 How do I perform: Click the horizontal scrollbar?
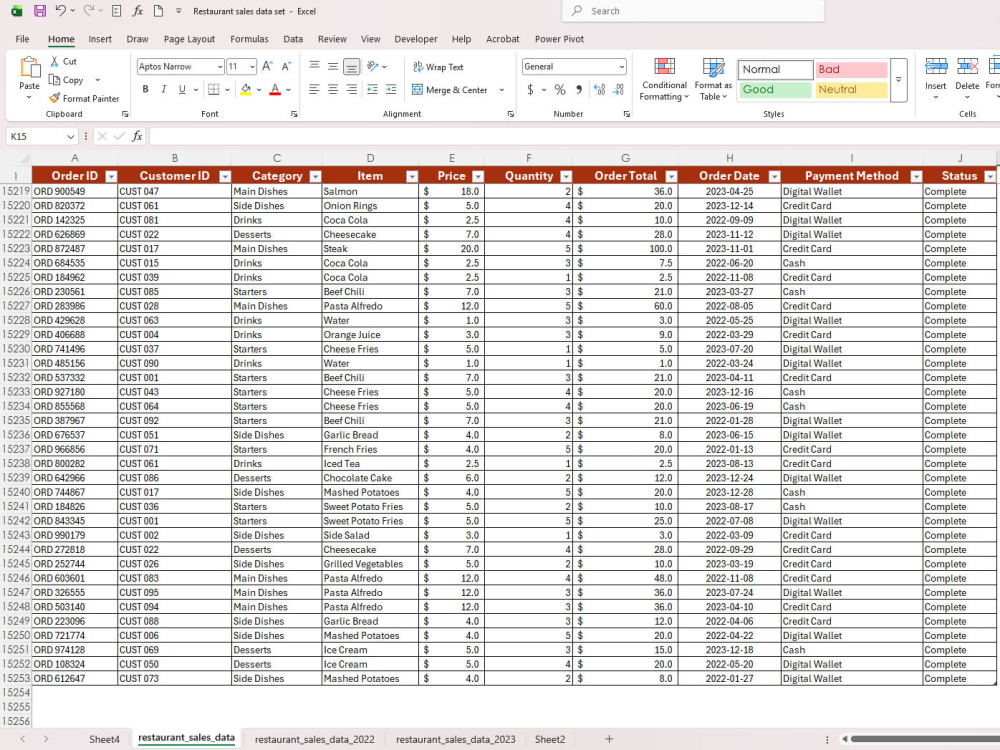pyautogui.click(x=925, y=739)
